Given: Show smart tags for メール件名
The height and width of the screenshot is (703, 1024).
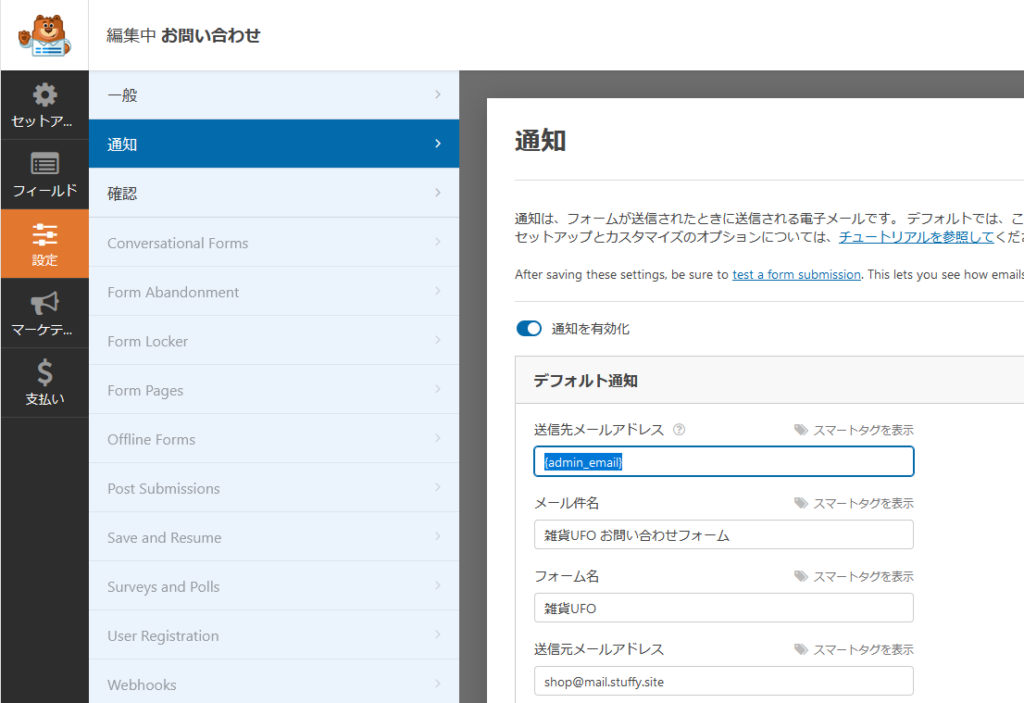Looking at the screenshot, I should point(854,503).
